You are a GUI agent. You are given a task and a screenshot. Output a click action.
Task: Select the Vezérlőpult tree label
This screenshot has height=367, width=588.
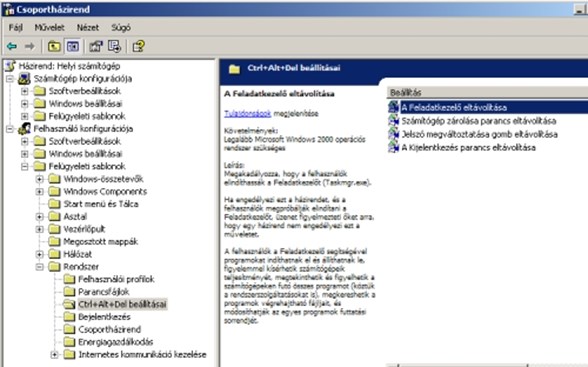[84, 229]
